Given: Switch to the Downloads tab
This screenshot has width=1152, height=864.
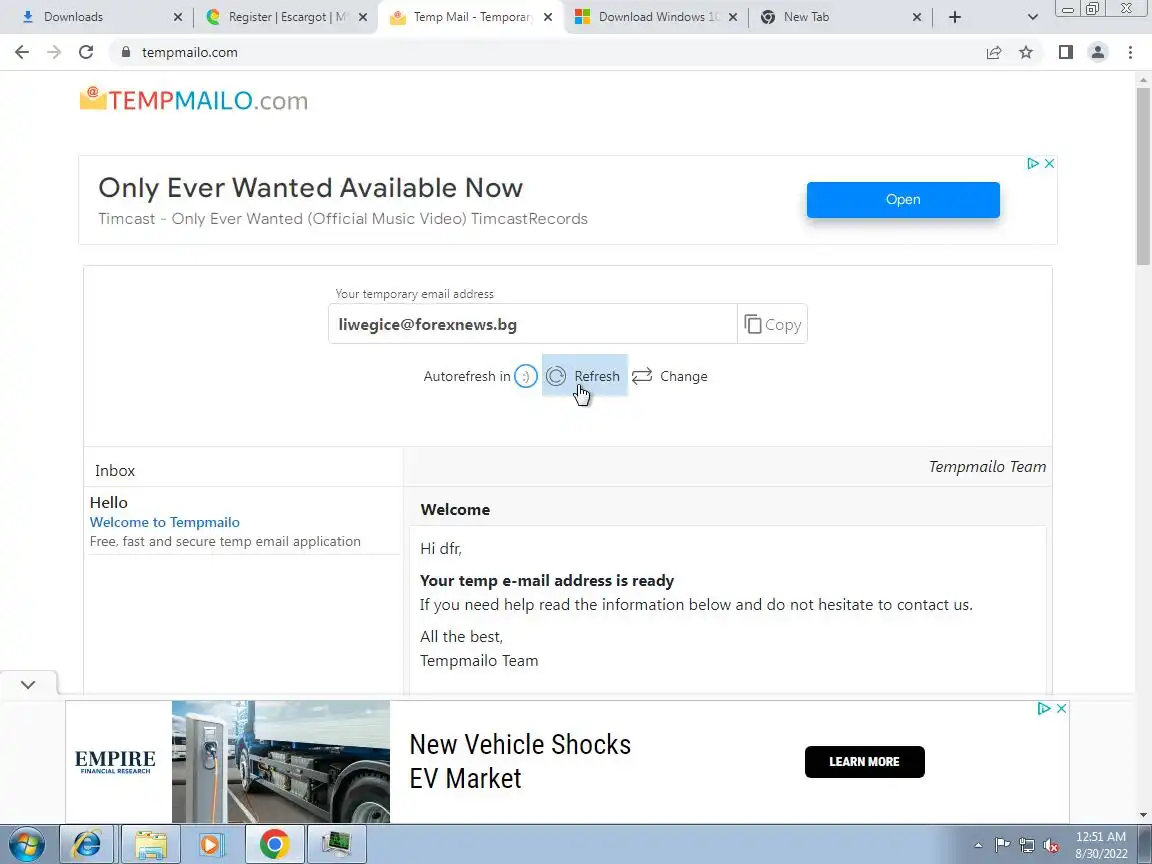Looking at the screenshot, I should click(96, 17).
